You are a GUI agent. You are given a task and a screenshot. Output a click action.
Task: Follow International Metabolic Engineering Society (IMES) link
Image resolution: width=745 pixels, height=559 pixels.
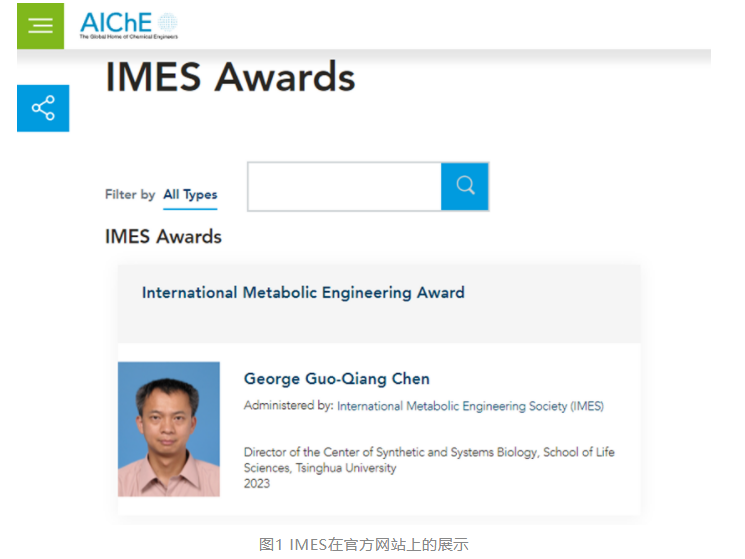[470, 406]
